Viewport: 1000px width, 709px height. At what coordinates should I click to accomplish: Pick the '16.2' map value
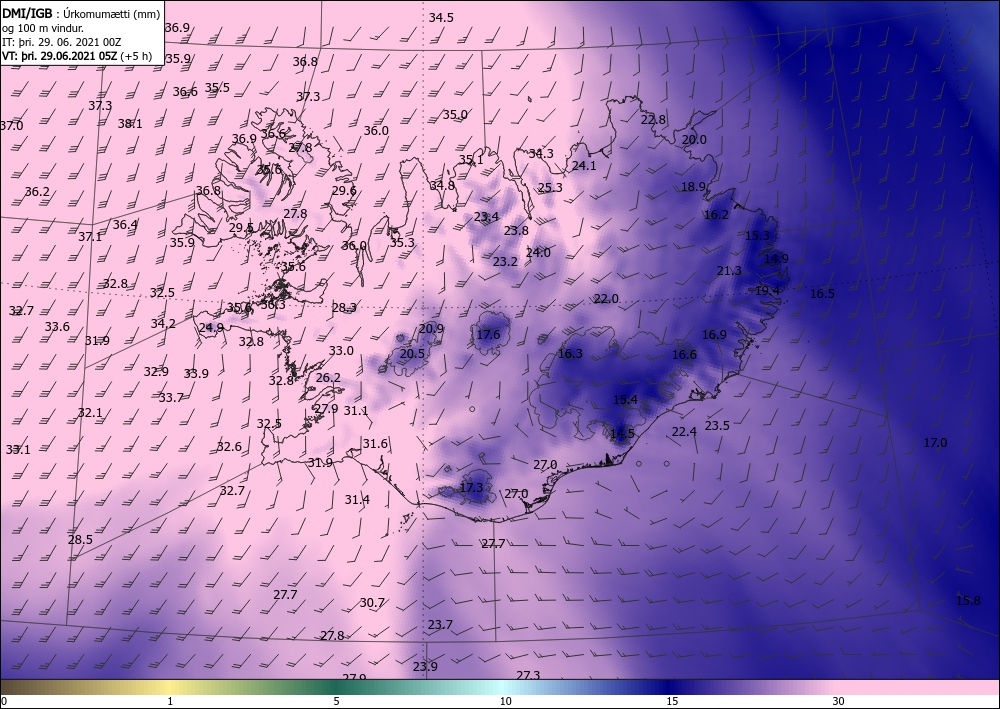716,215
